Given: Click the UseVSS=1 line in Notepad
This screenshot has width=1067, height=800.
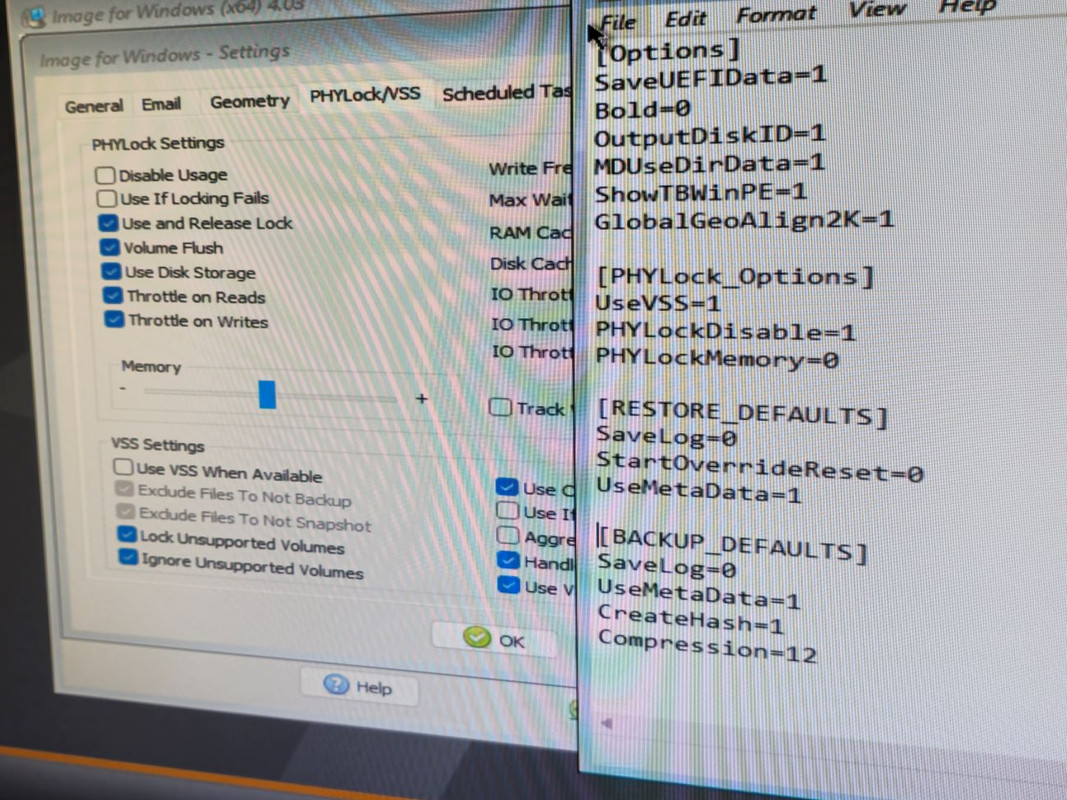Looking at the screenshot, I should 657,302.
